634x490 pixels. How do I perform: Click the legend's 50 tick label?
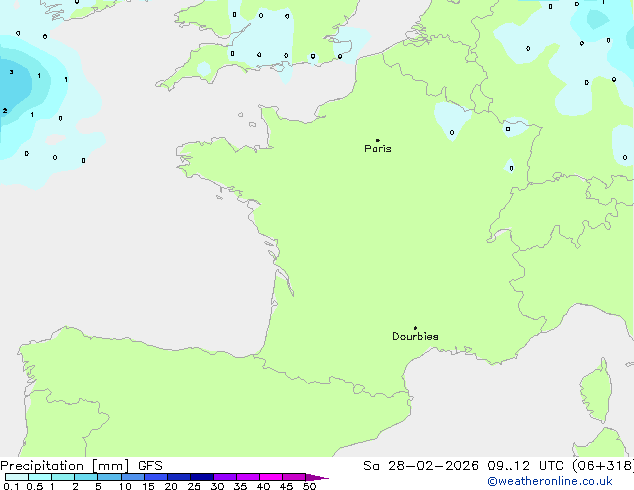coord(309,486)
